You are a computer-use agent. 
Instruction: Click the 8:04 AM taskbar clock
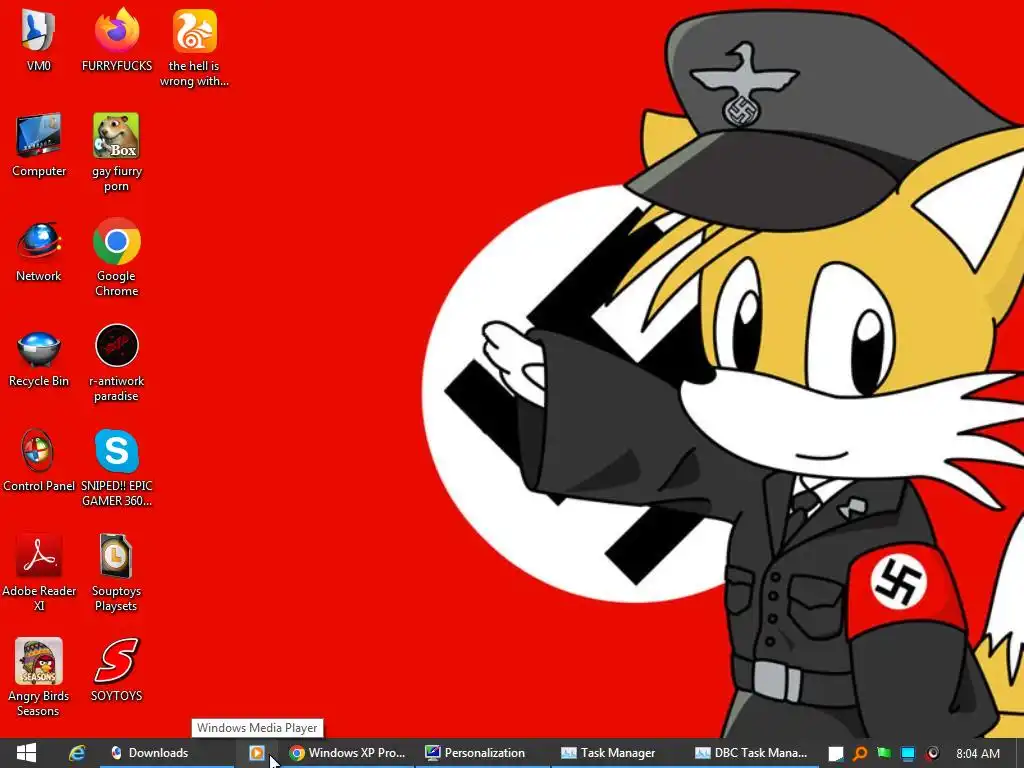click(978, 754)
